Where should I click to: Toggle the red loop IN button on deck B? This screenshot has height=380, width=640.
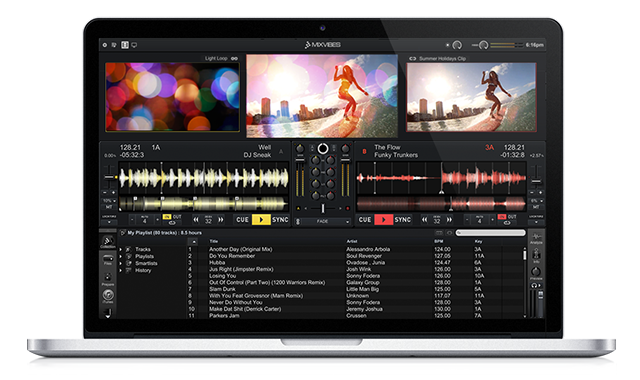[502, 217]
